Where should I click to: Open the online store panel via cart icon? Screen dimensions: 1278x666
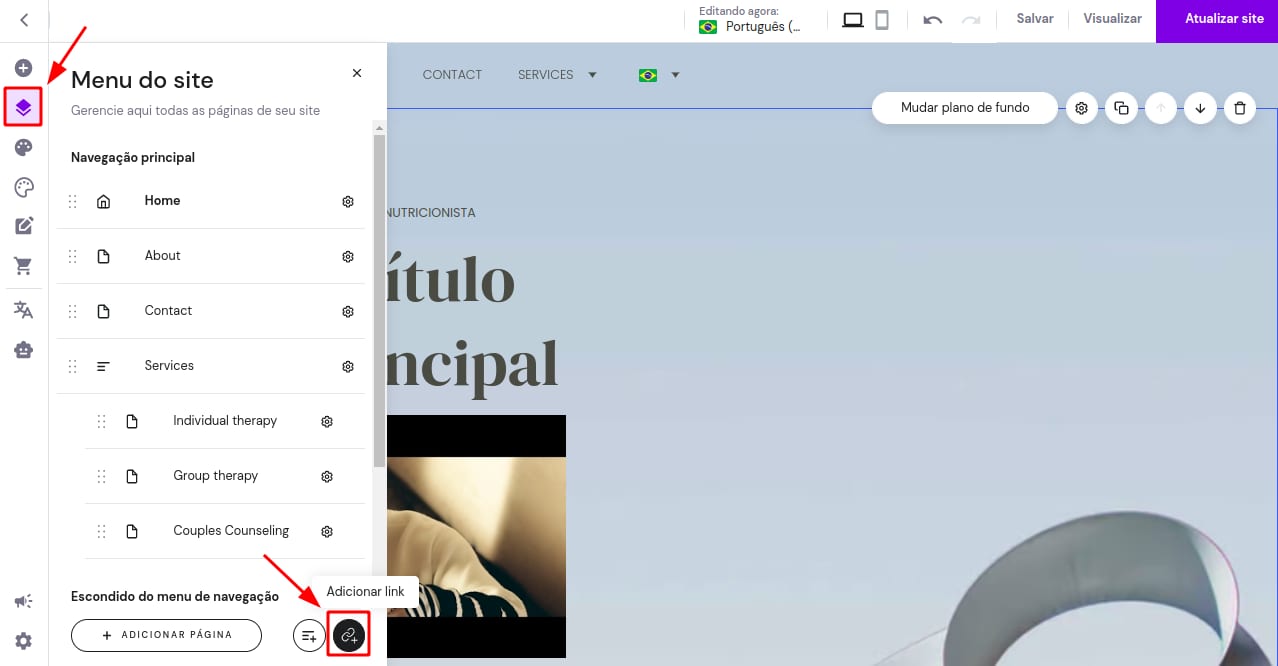pos(23,265)
